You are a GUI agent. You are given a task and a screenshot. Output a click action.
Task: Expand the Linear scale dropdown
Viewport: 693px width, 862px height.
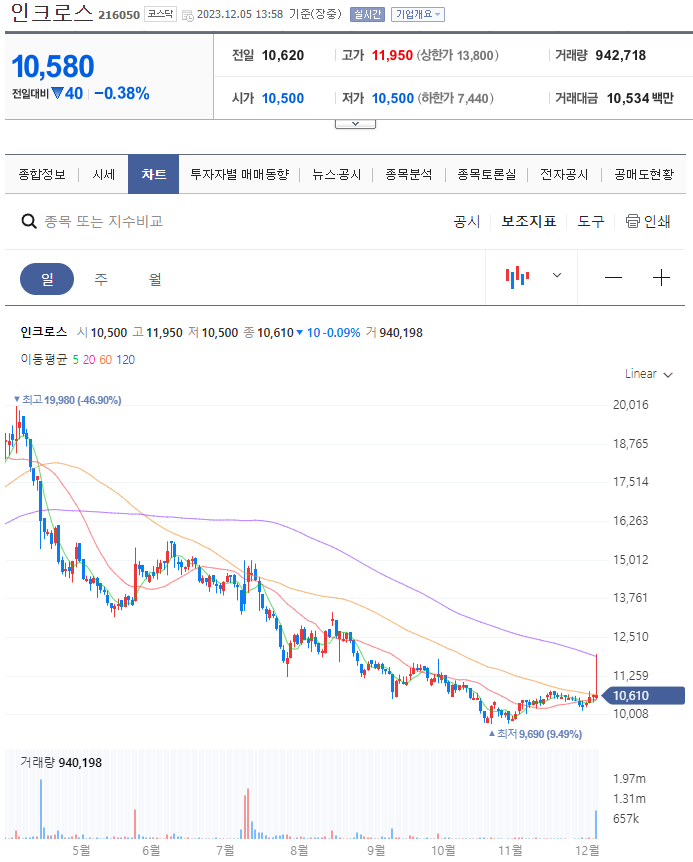(x=649, y=374)
